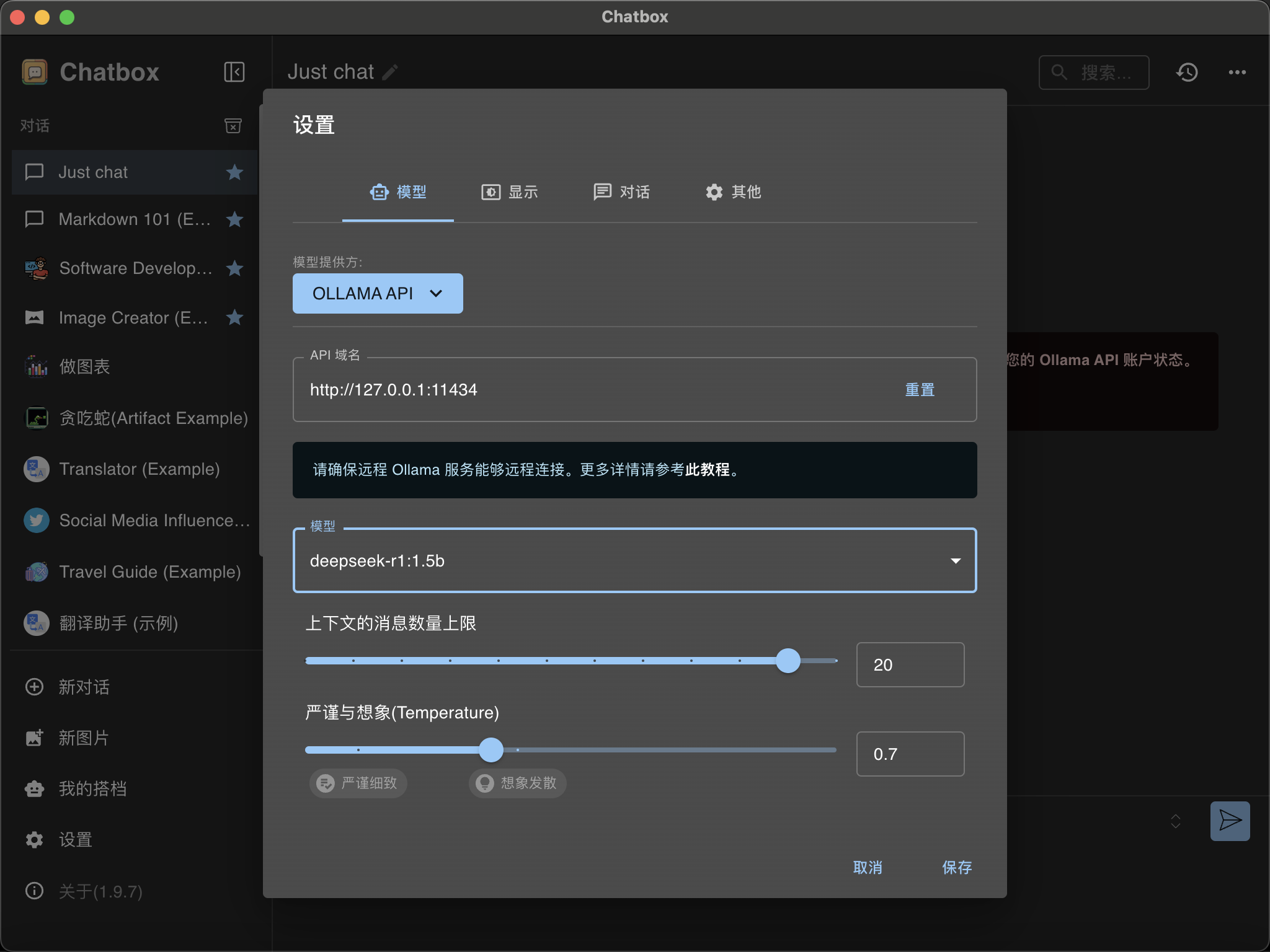Image resolution: width=1270 pixels, height=952 pixels.
Task: Click the 贪吃蛇 Artifact Example icon
Action: tap(36, 418)
